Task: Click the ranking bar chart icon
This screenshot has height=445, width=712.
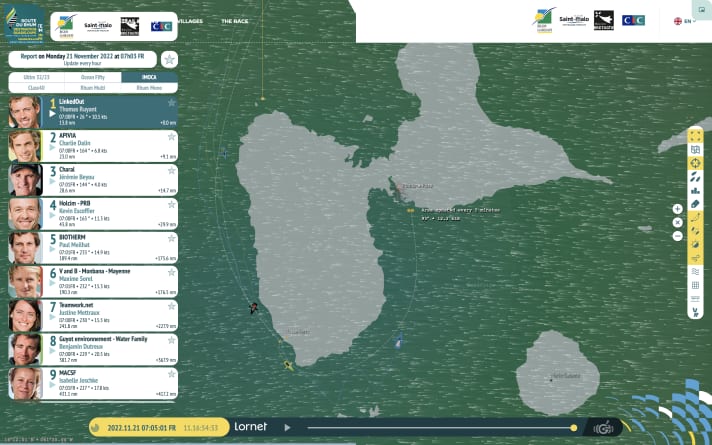Action: (696, 190)
